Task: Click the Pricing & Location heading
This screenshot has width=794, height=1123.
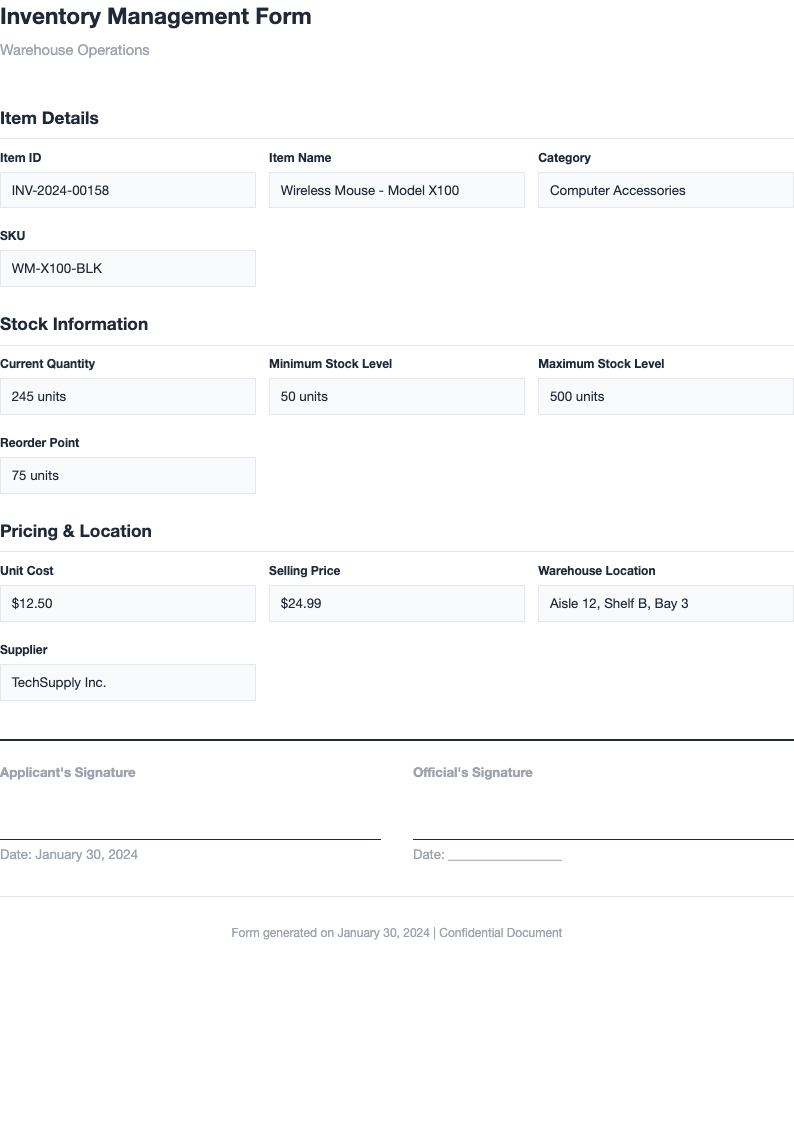Action: [76, 531]
